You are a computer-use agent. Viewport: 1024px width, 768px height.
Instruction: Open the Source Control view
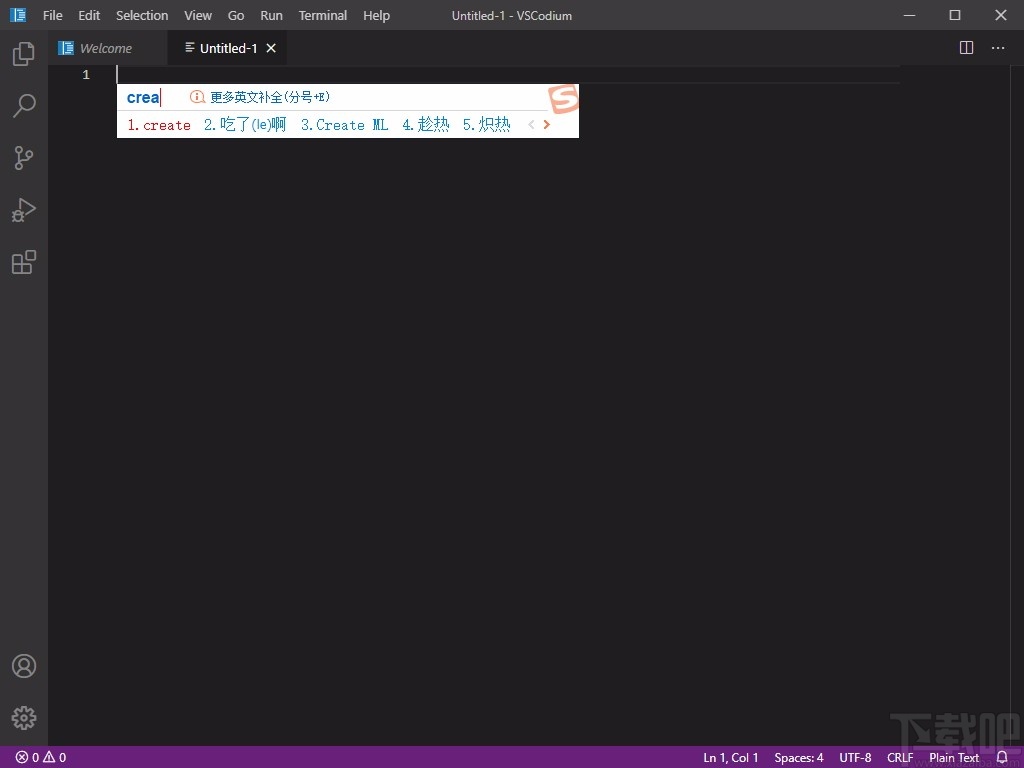pyautogui.click(x=23, y=158)
